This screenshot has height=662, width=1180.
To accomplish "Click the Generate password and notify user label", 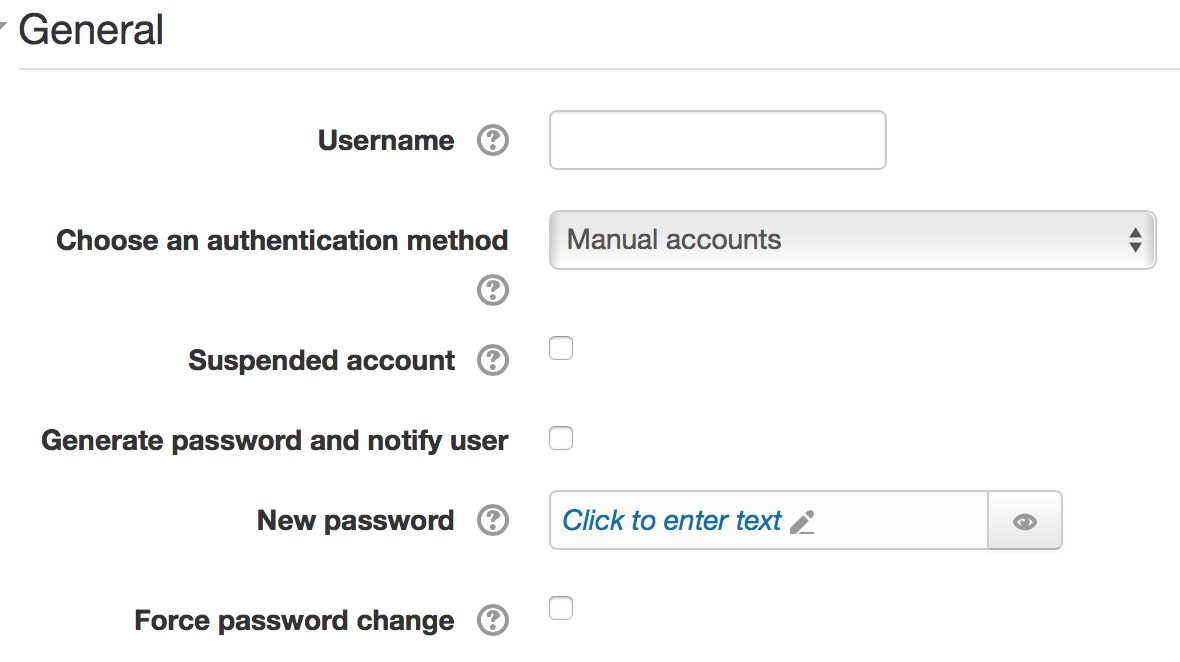I will coord(275,440).
